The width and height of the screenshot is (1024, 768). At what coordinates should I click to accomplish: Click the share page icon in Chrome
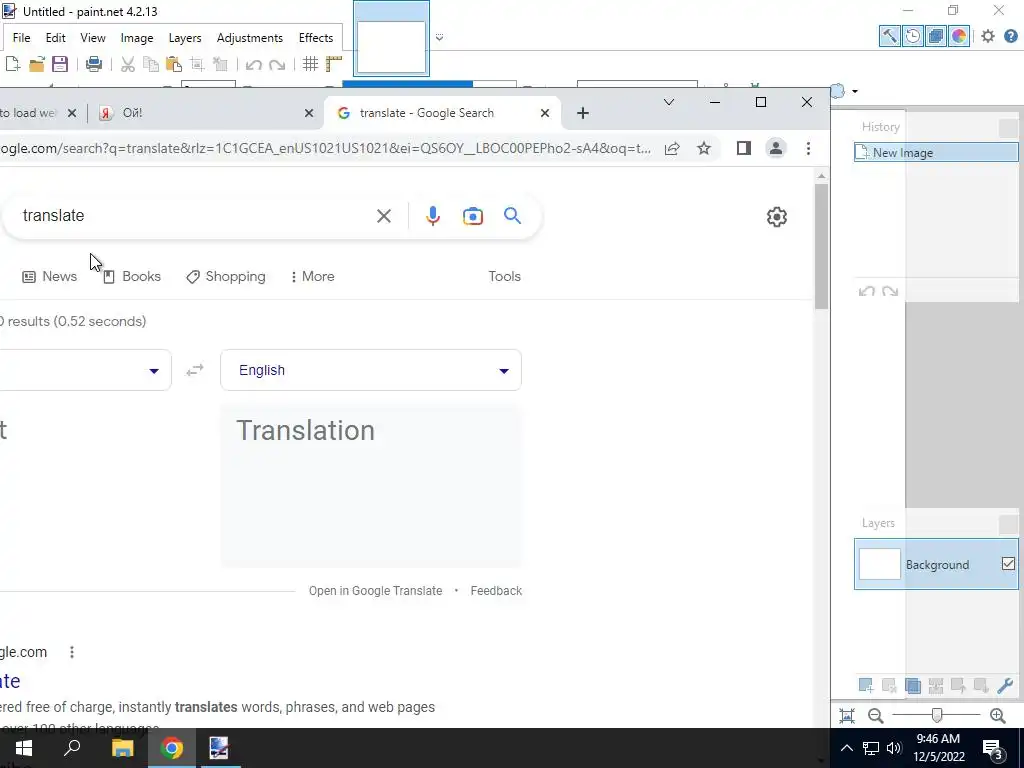pyautogui.click(x=672, y=148)
